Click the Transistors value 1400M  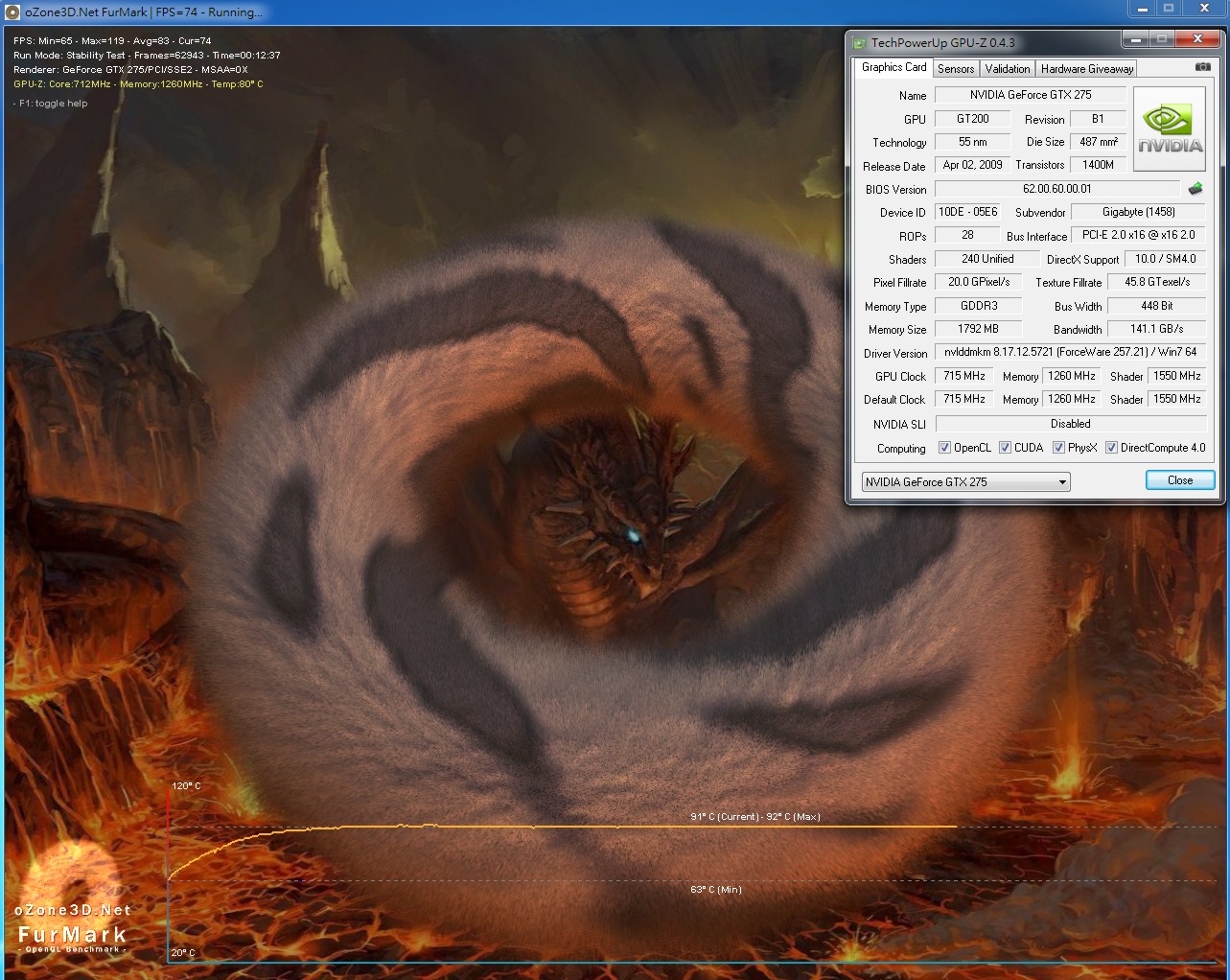(1099, 165)
